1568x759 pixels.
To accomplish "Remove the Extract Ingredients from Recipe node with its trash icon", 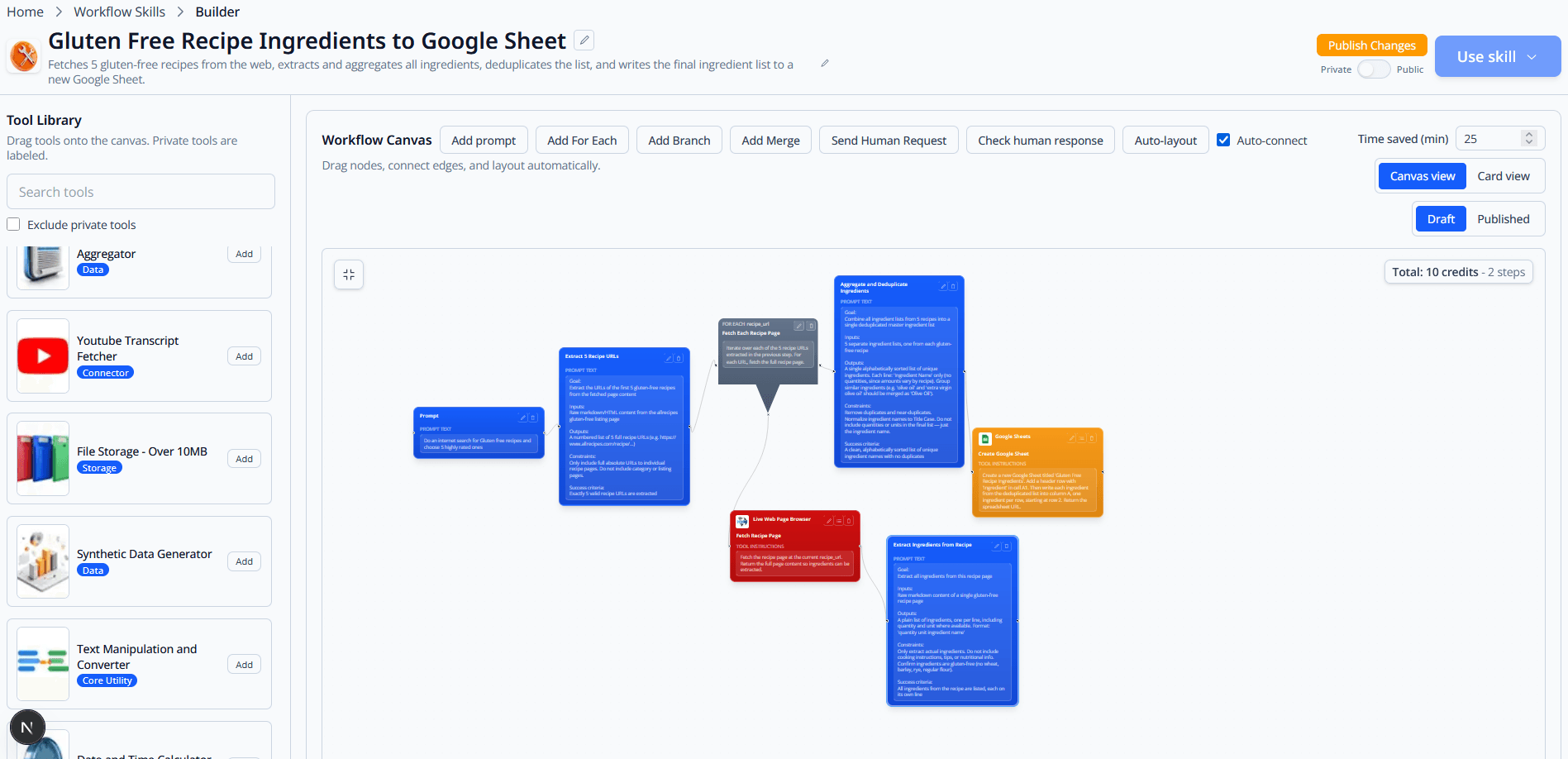I will tap(1007, 547).
